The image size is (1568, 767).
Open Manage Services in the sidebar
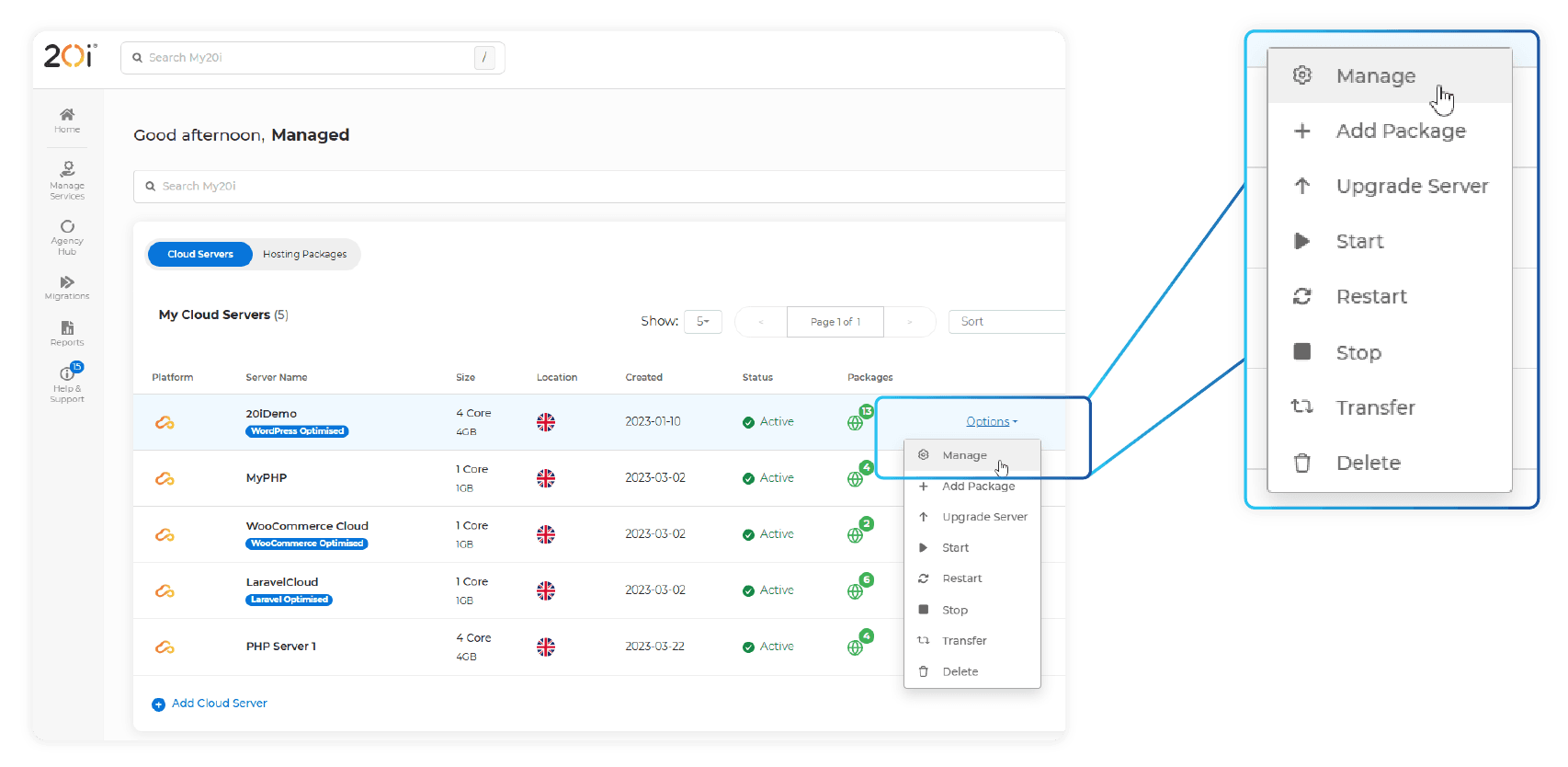point(67,180)
